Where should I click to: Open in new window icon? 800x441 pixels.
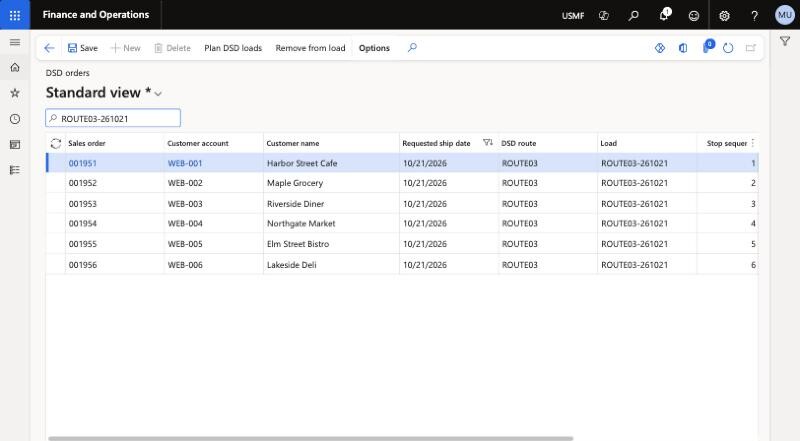point(751,48)
